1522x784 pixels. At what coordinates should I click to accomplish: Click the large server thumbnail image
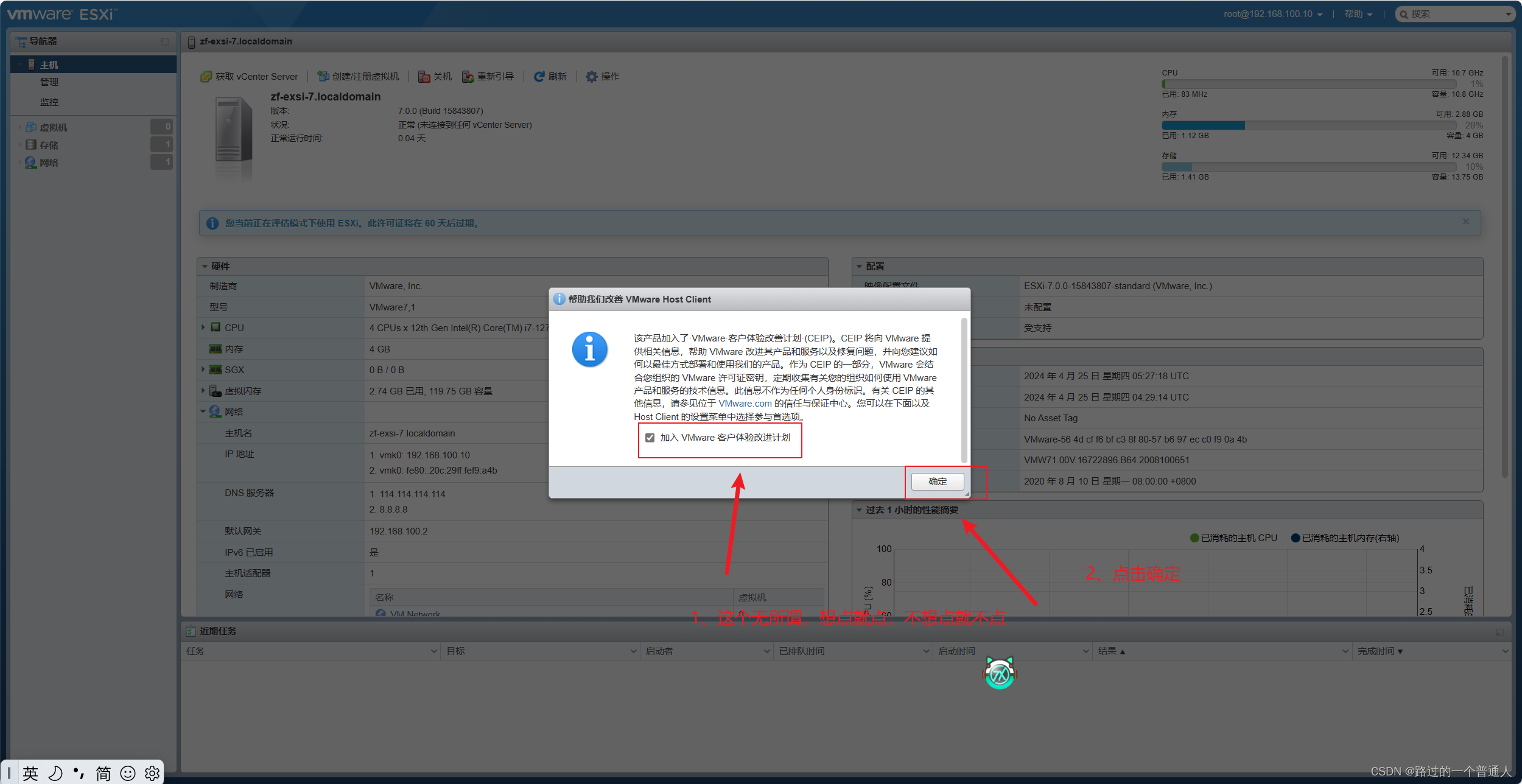click(234, 139)
